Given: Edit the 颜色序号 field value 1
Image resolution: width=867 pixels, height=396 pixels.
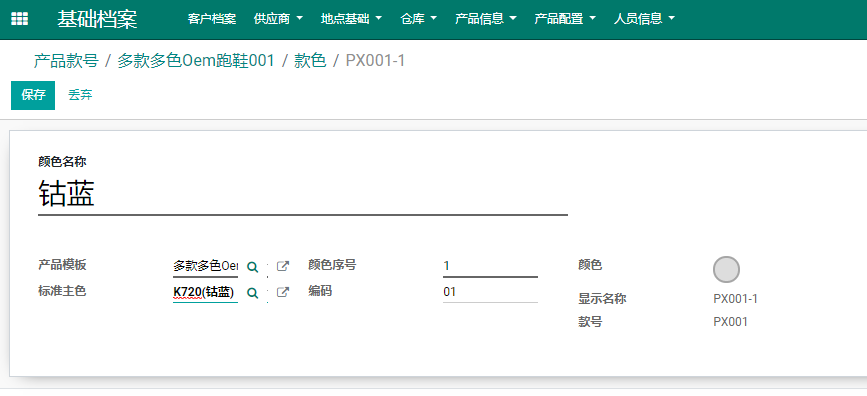Looking at the screenshot, I should [490, 267].
